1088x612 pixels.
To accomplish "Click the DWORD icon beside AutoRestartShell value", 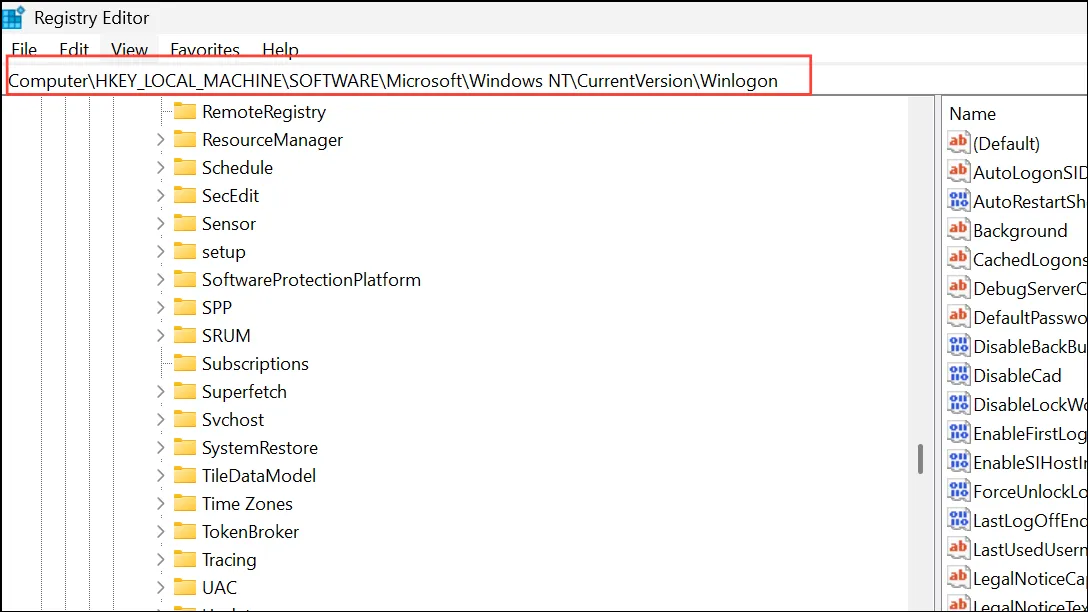I will (958, 201).
